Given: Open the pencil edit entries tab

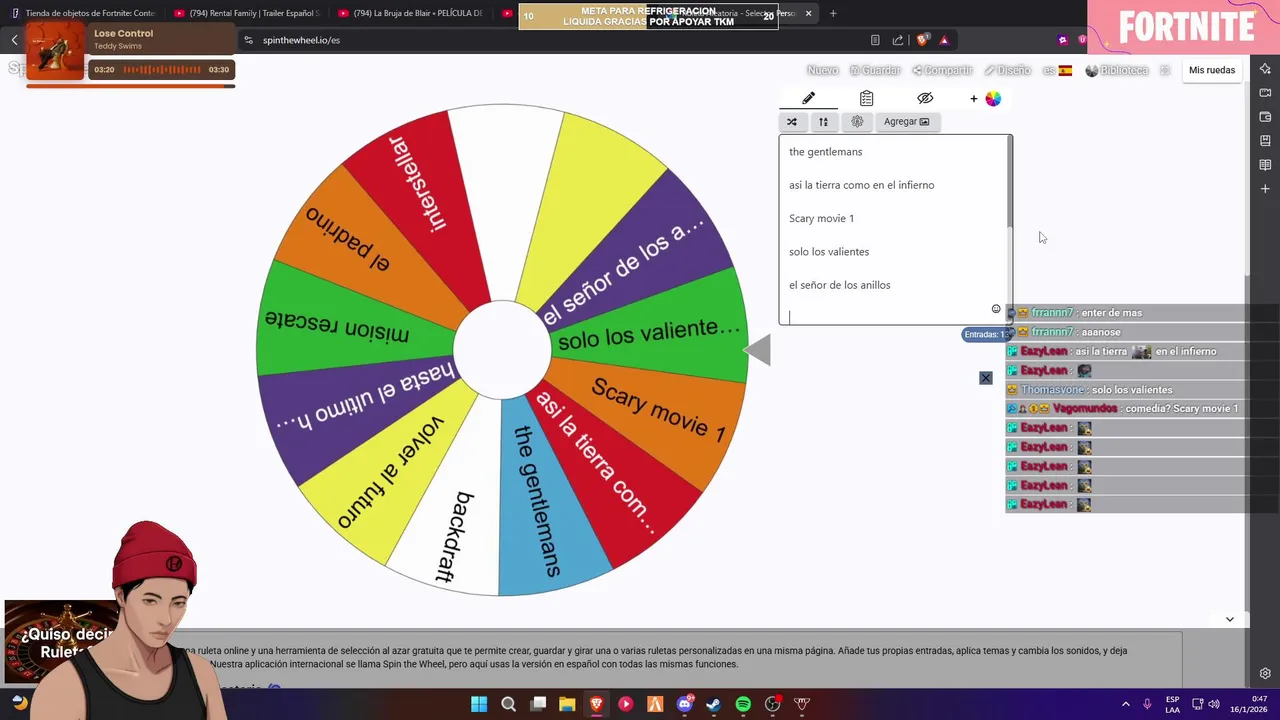Looking at the screenshot, I should pyautogui.click(x=808, y=98).
